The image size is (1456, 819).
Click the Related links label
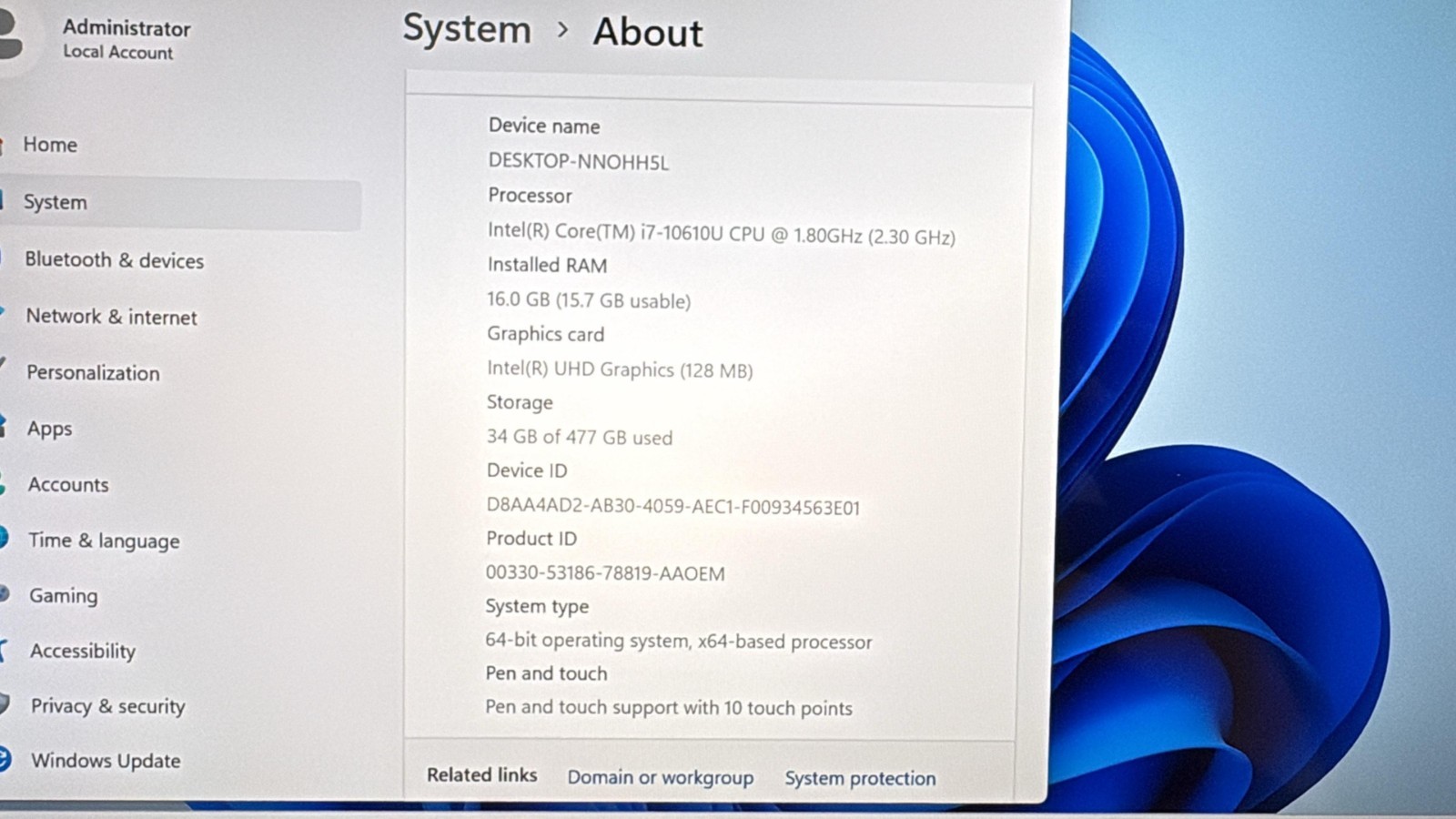click(481, 775)
